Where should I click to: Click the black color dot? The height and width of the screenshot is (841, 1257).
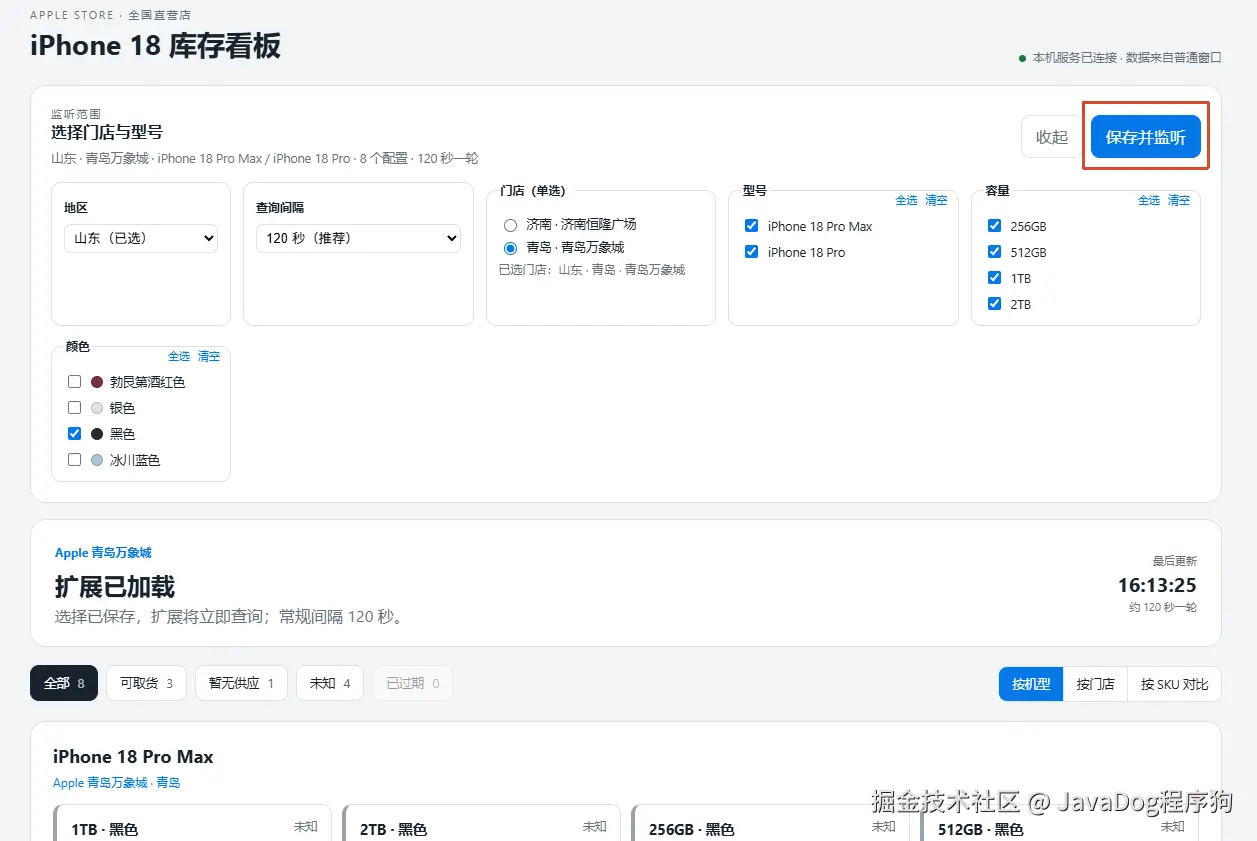click(x=97, y=434)
